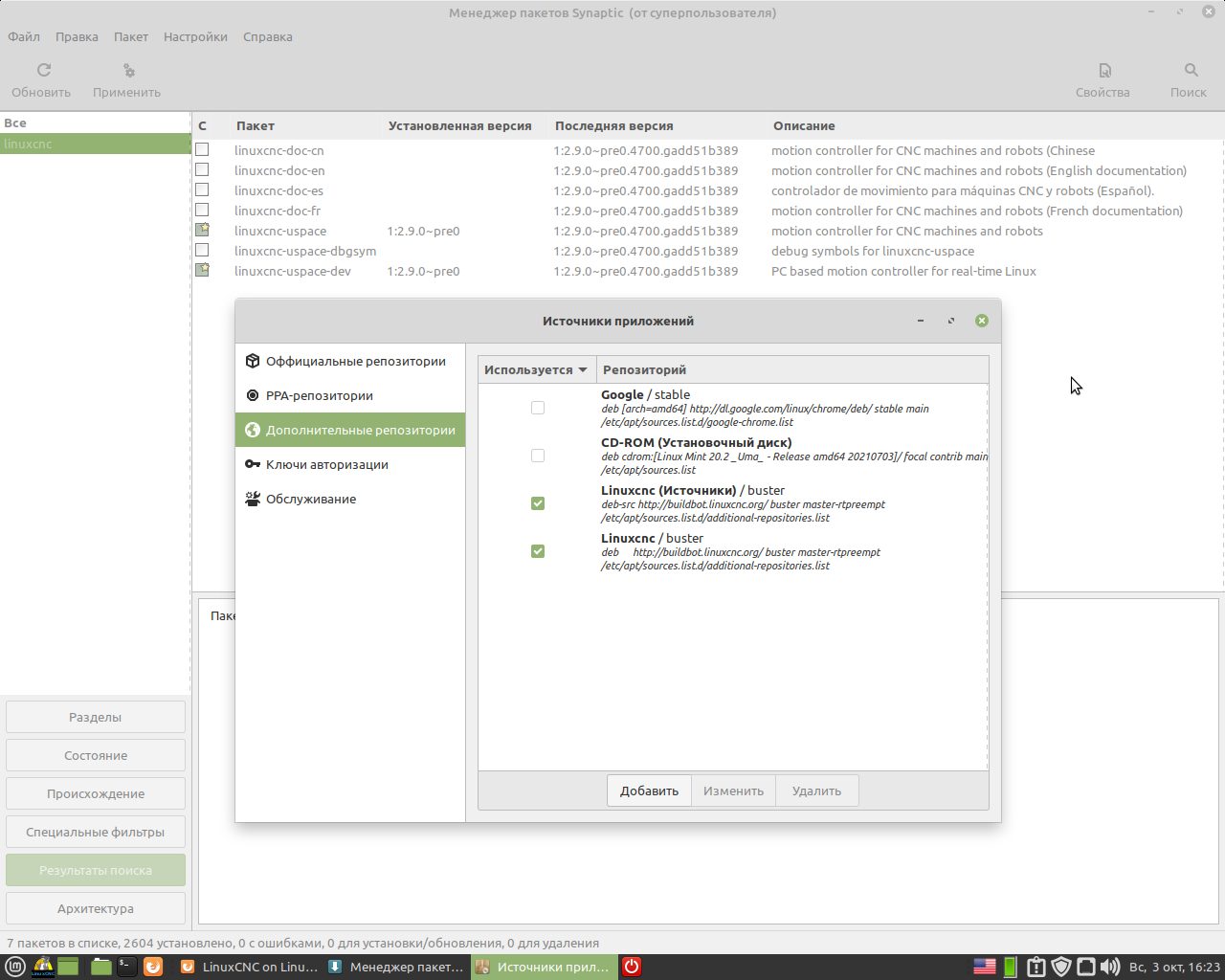
Task: Click the Применить apply icon
Action: tap(129, 70)
